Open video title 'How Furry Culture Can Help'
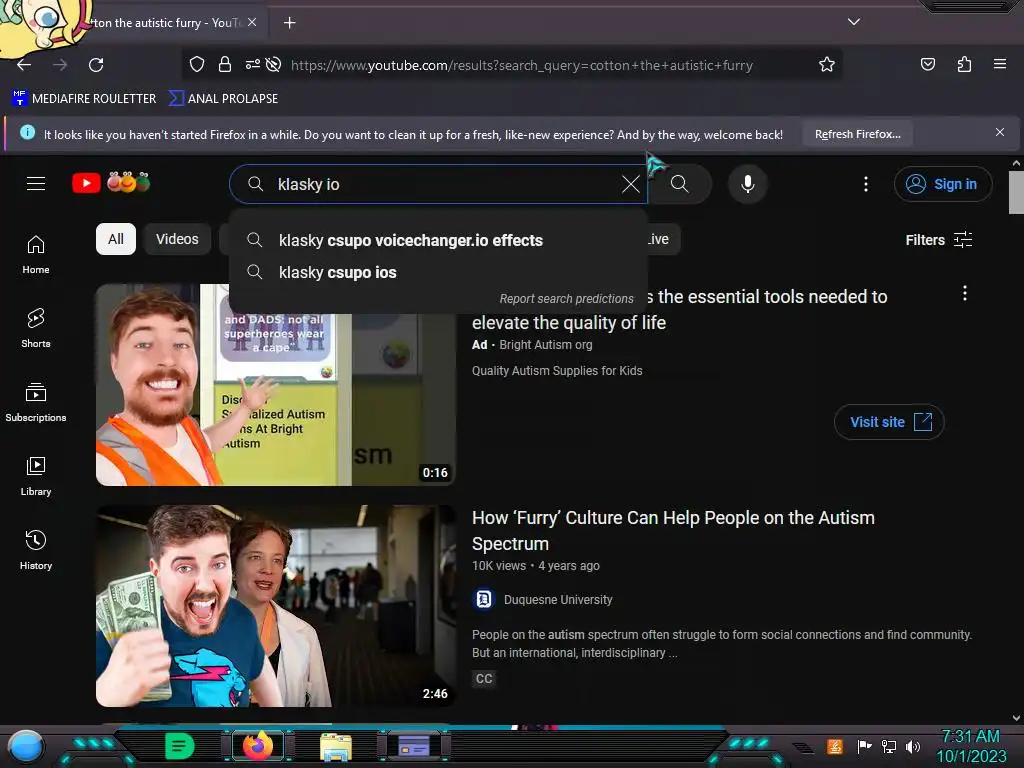 click(x=673, y=530)
